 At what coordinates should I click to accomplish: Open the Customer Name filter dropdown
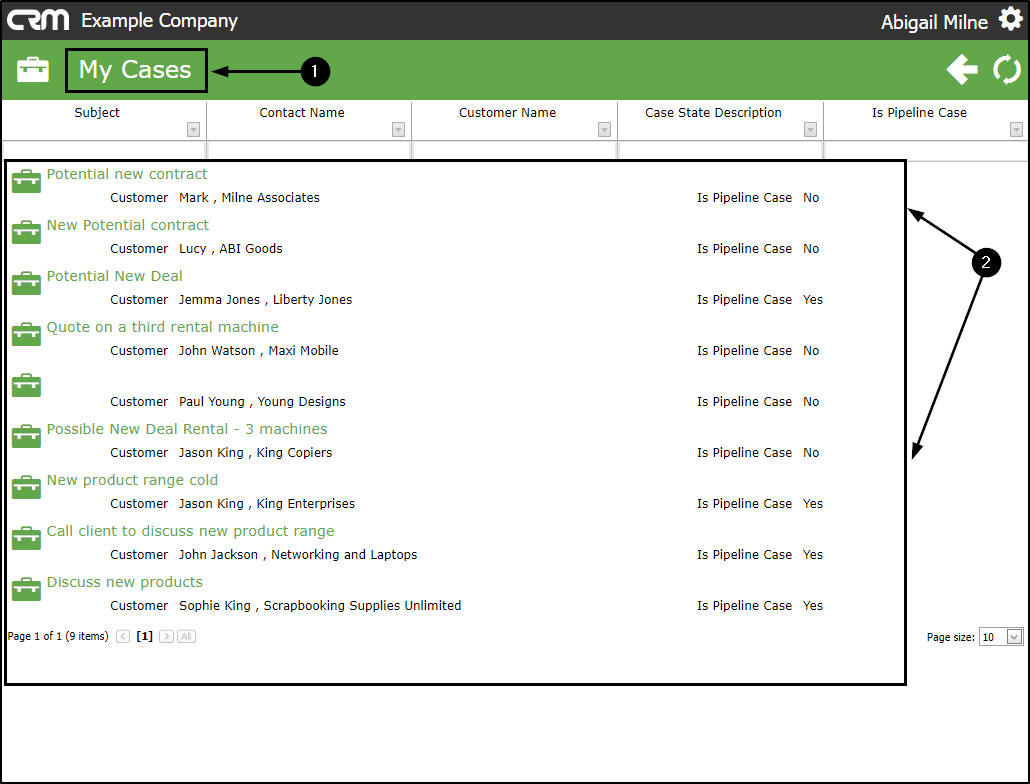(x=604, y=129)
